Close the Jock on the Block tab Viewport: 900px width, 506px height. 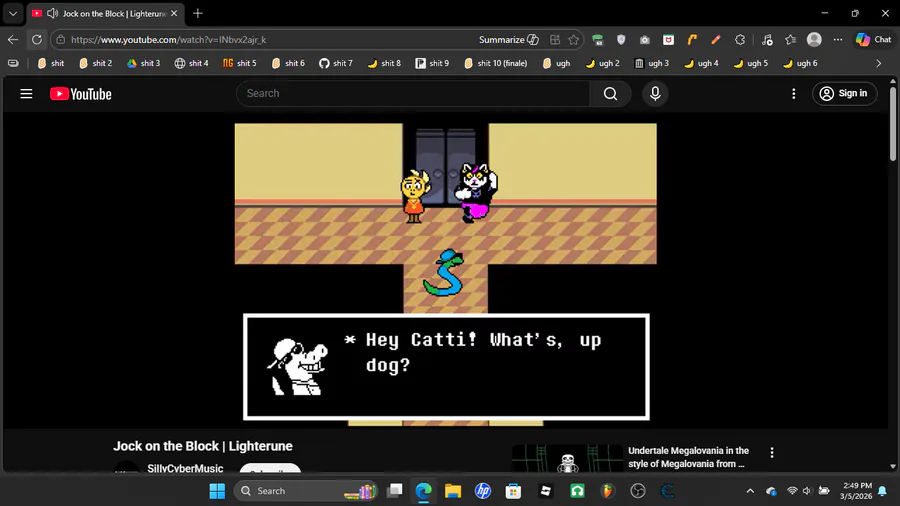pos(174,13)
